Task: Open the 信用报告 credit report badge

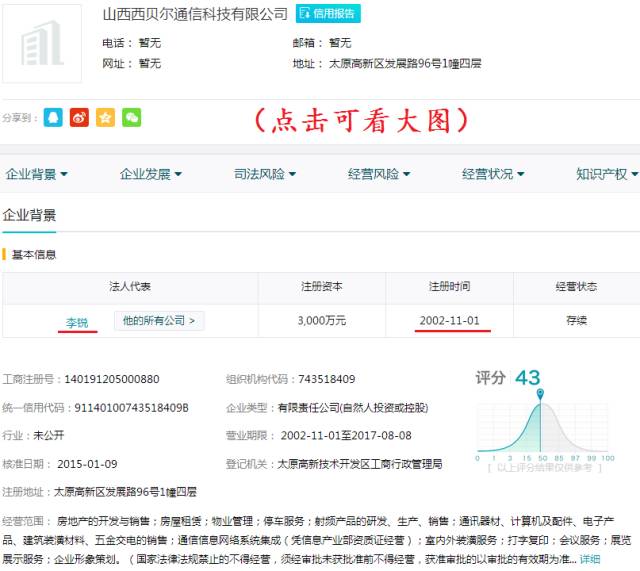Action: click(x=328, y=14)
